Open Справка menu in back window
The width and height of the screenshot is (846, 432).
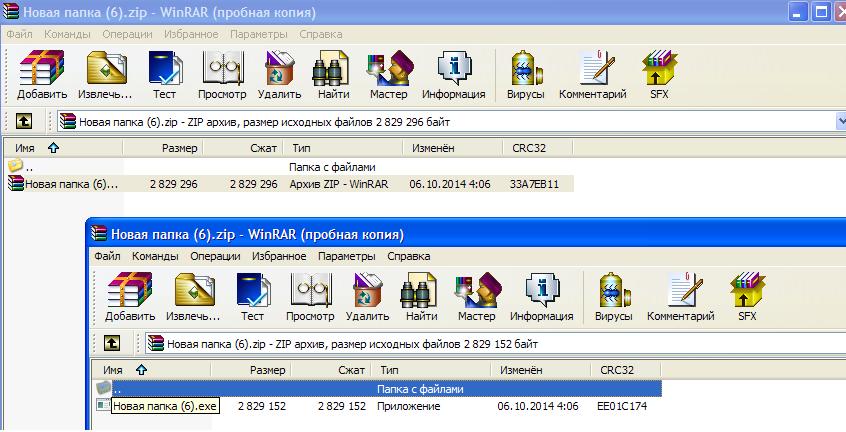tap(320, 34)
